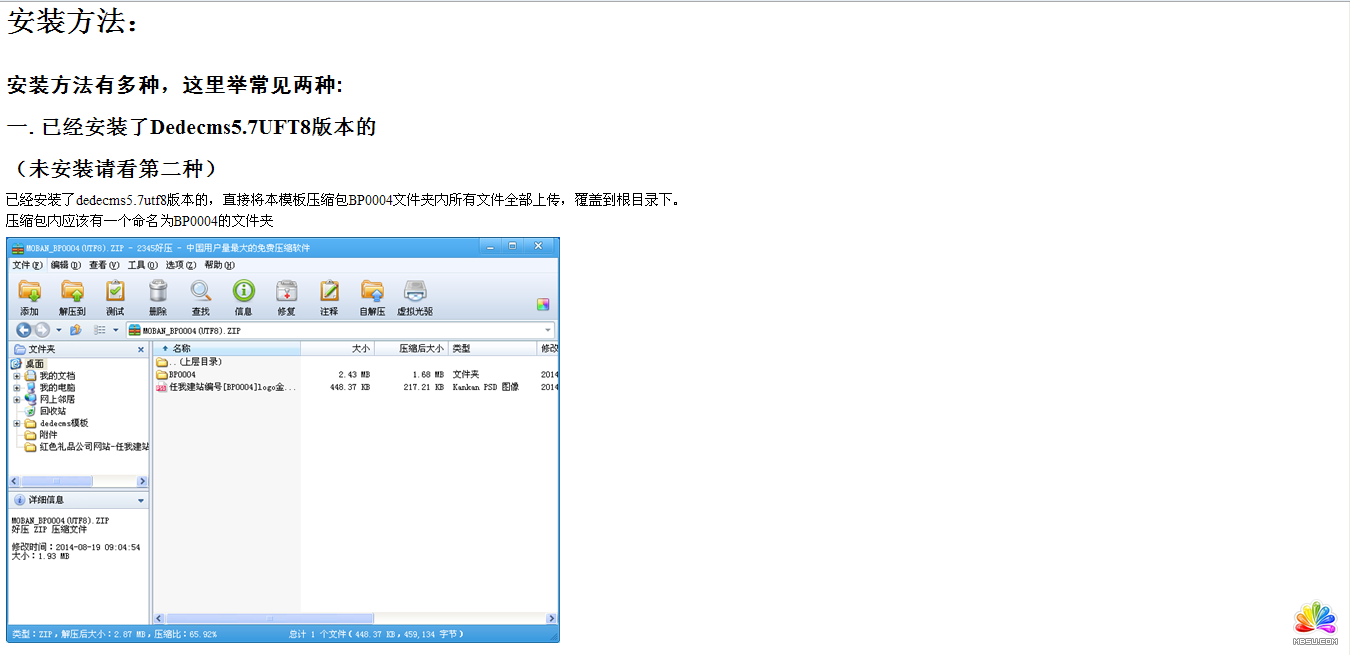Sort files by clicking 名称 column header

pos(183,349)
